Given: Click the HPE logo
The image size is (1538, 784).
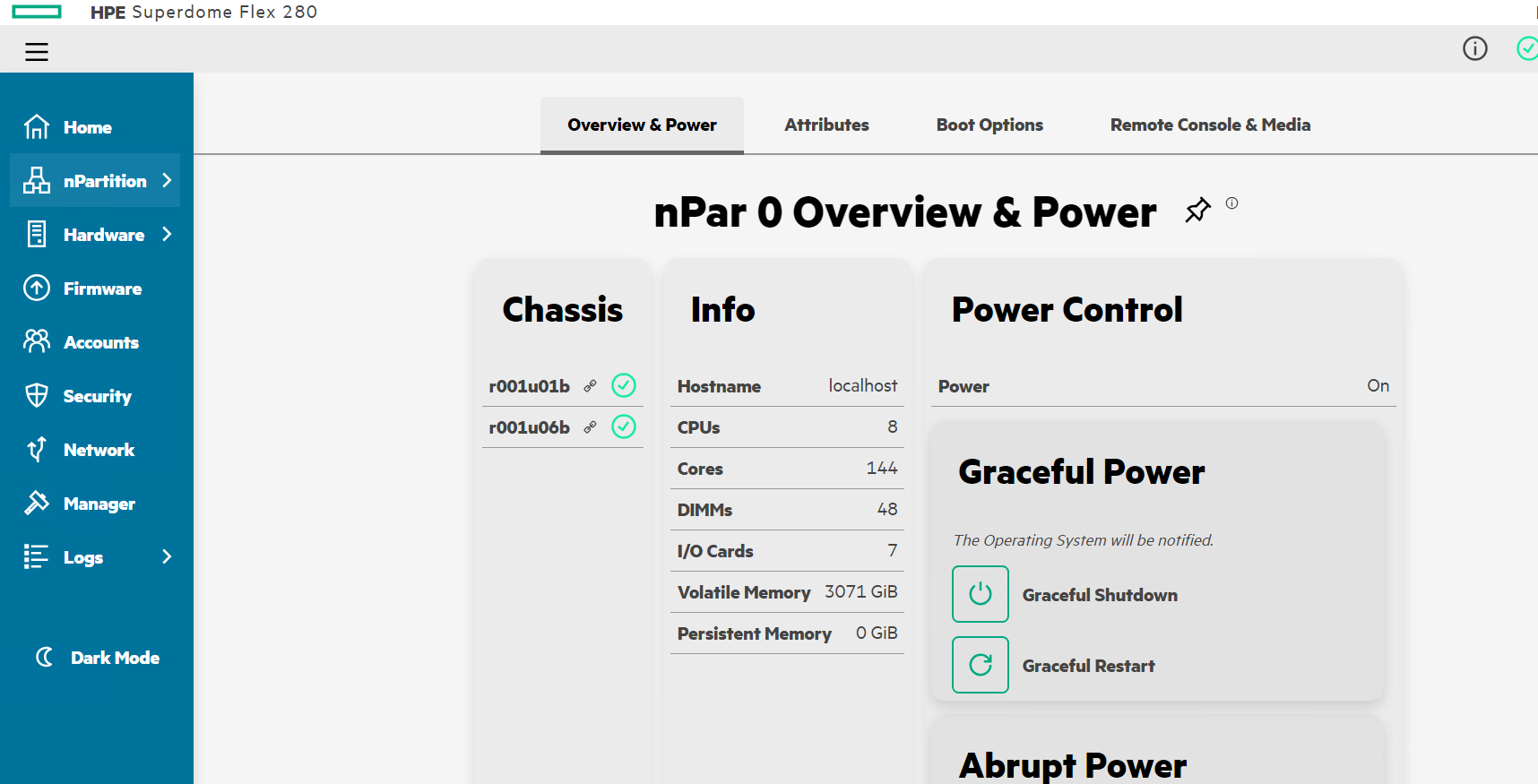Looking at the screenshot, I should coord(37,12).
